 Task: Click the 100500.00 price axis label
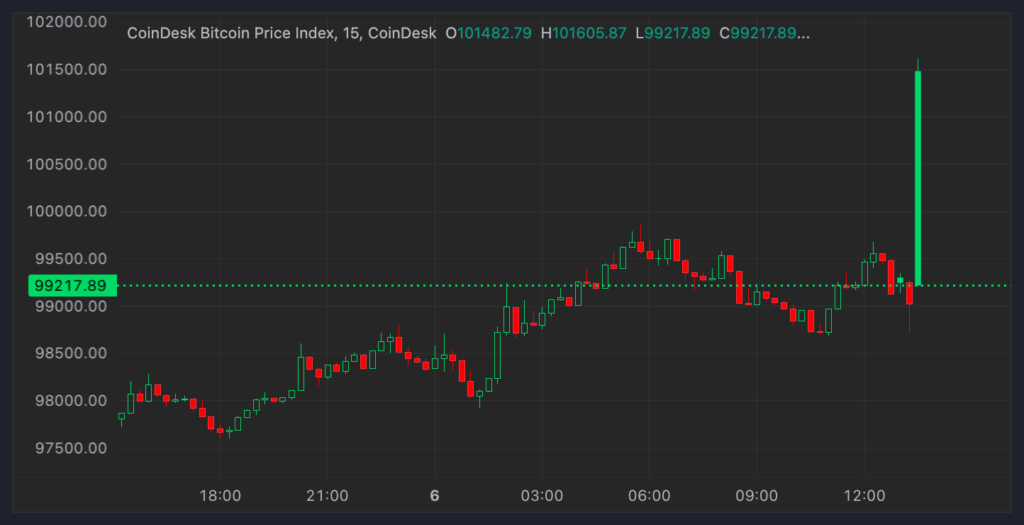70,164
